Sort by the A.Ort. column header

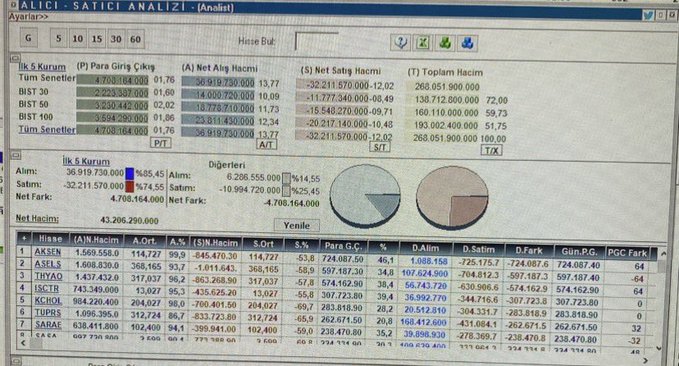pos(145,241)
